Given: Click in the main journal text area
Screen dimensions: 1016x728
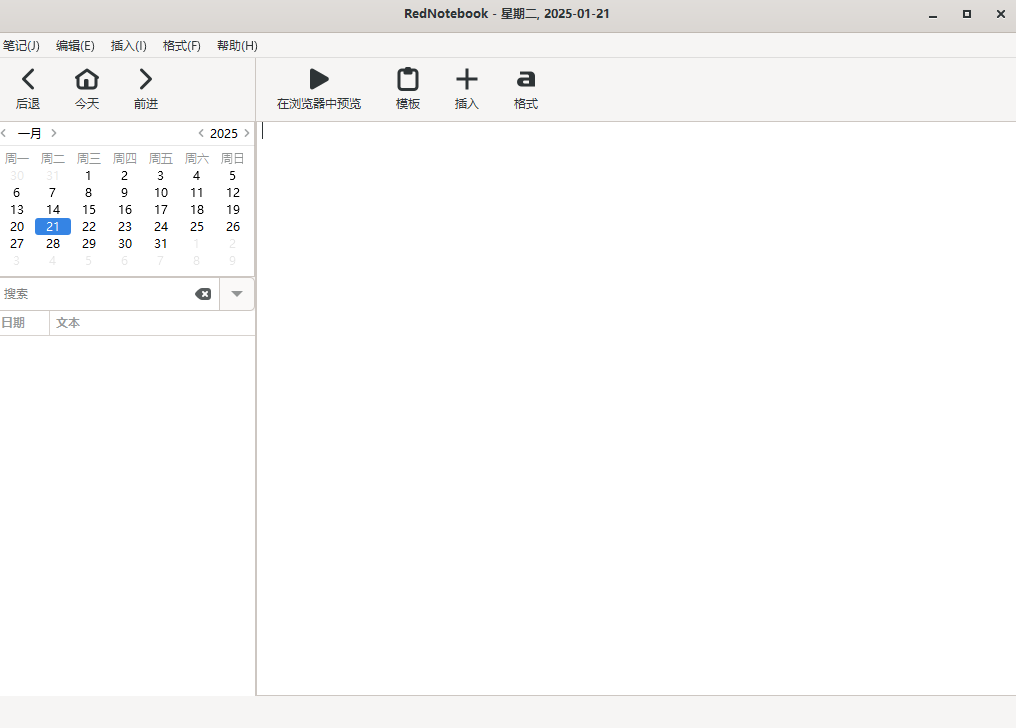Looking at the screenshot, I should [x=636, y=400].
